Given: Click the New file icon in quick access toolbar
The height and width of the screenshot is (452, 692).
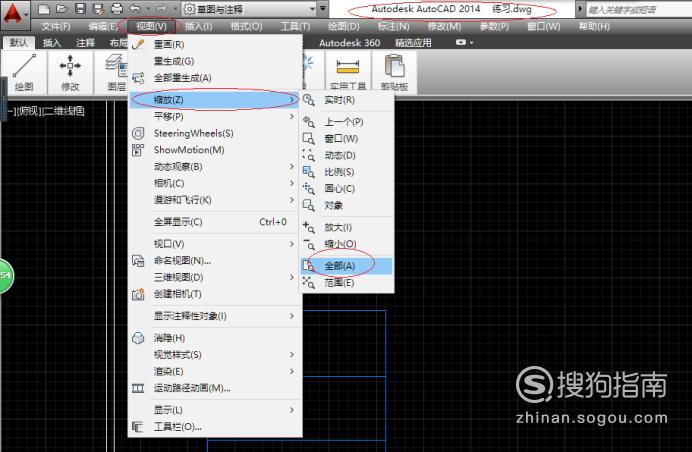Looking at the screenshot, I should click(x=44, y=9).
